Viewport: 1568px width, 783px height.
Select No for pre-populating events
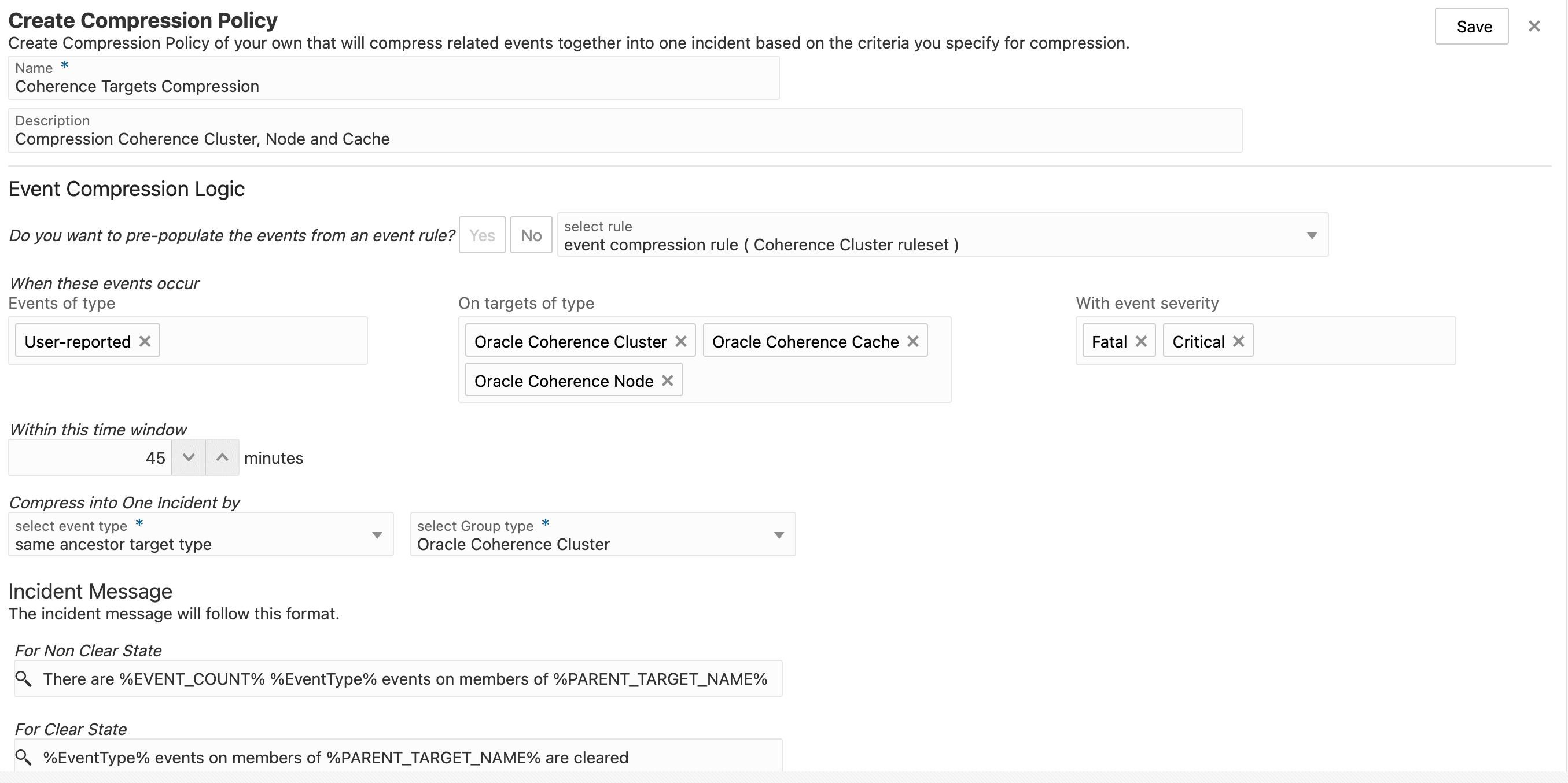pos(531,235)
